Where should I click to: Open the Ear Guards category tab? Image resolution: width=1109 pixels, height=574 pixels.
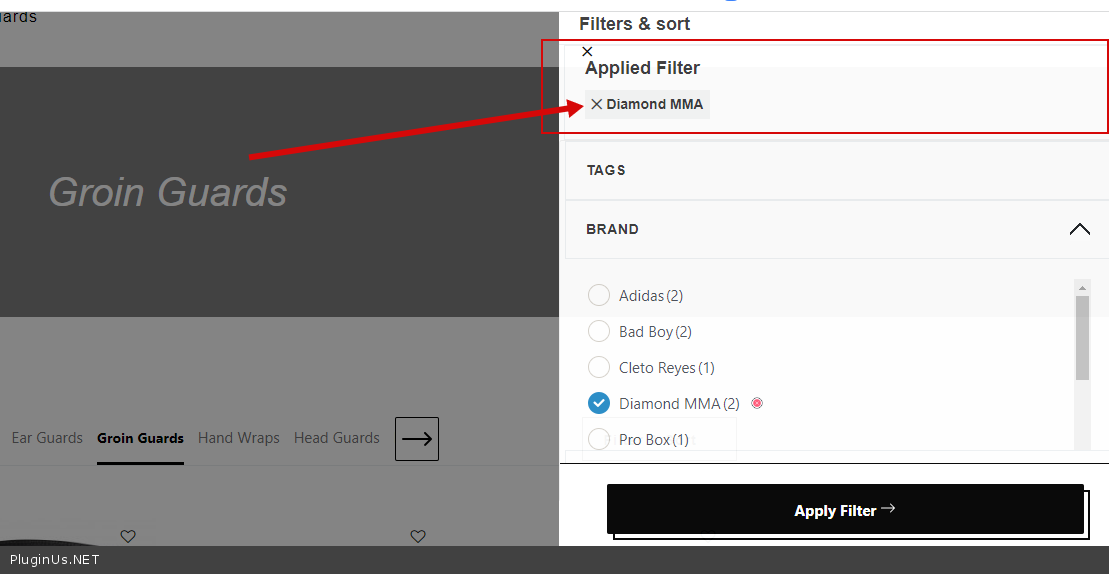tap(47, 438)
